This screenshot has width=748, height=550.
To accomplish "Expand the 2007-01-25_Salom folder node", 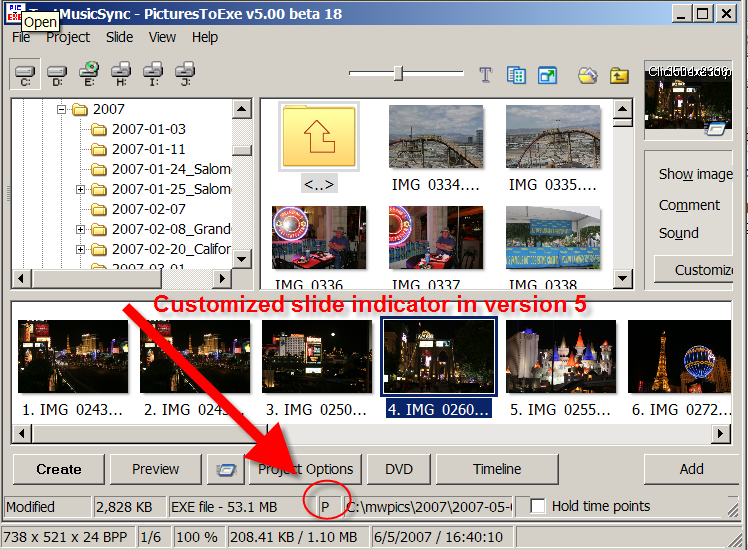I will tap(80, 189).
